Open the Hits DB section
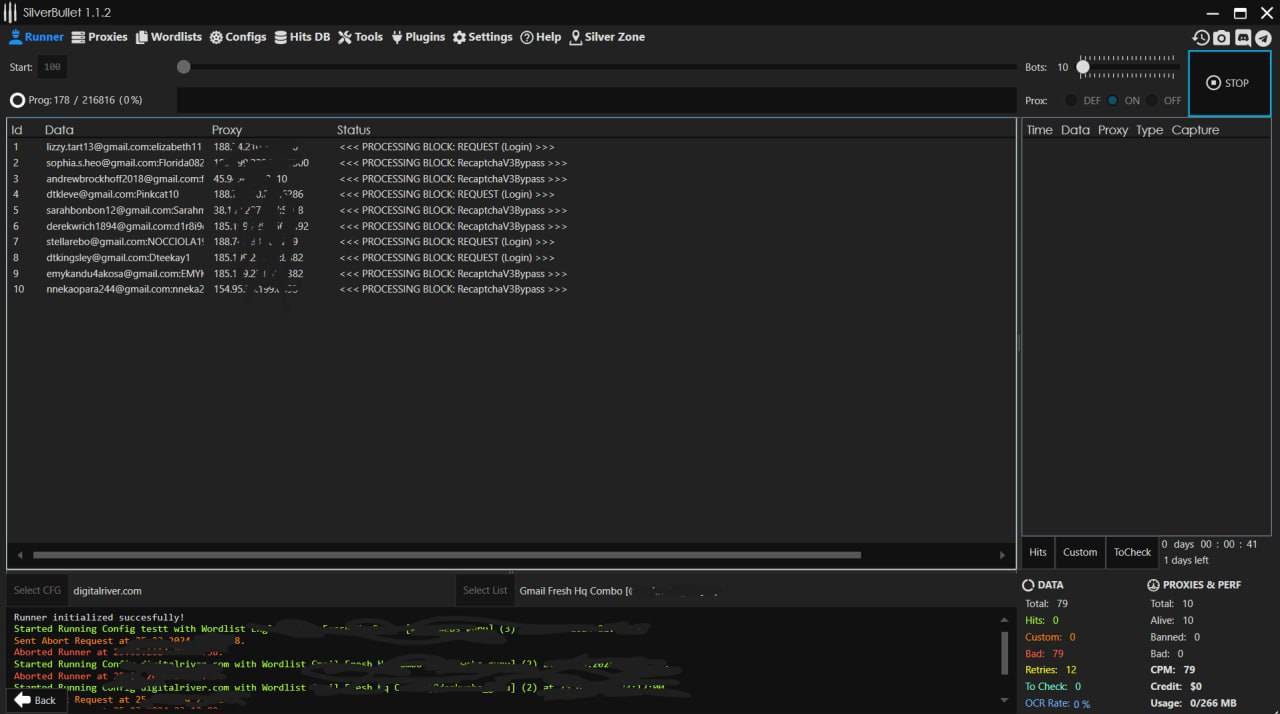The height and width of the screenshot is (714, 1280). 302,37
